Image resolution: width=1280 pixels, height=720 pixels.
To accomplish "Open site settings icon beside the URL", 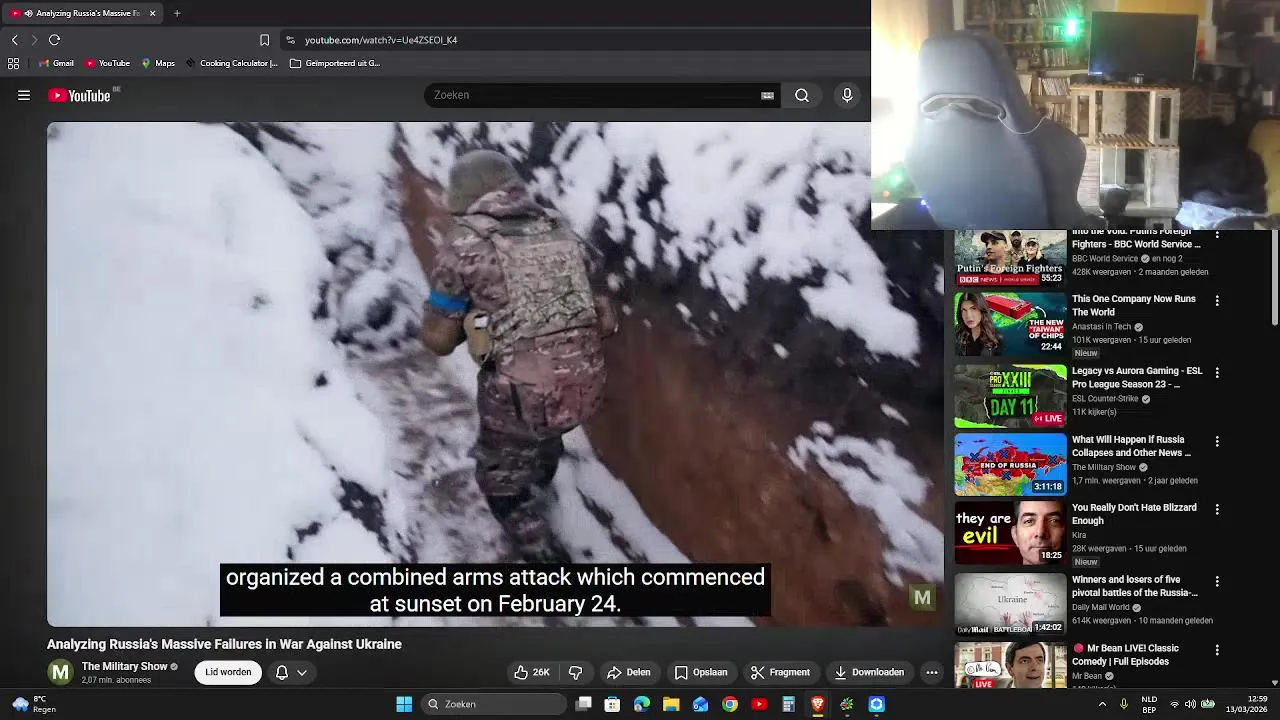I will coord(290,40).
